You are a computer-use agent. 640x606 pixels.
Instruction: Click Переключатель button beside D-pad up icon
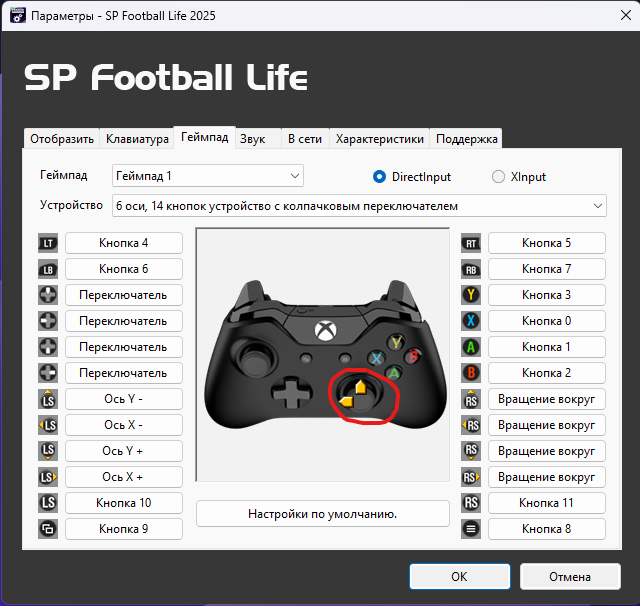coord(124,295)
